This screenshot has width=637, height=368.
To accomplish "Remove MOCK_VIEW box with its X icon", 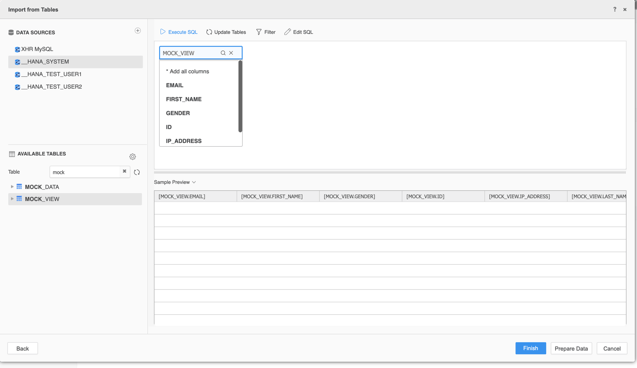I will coord(231,53).
